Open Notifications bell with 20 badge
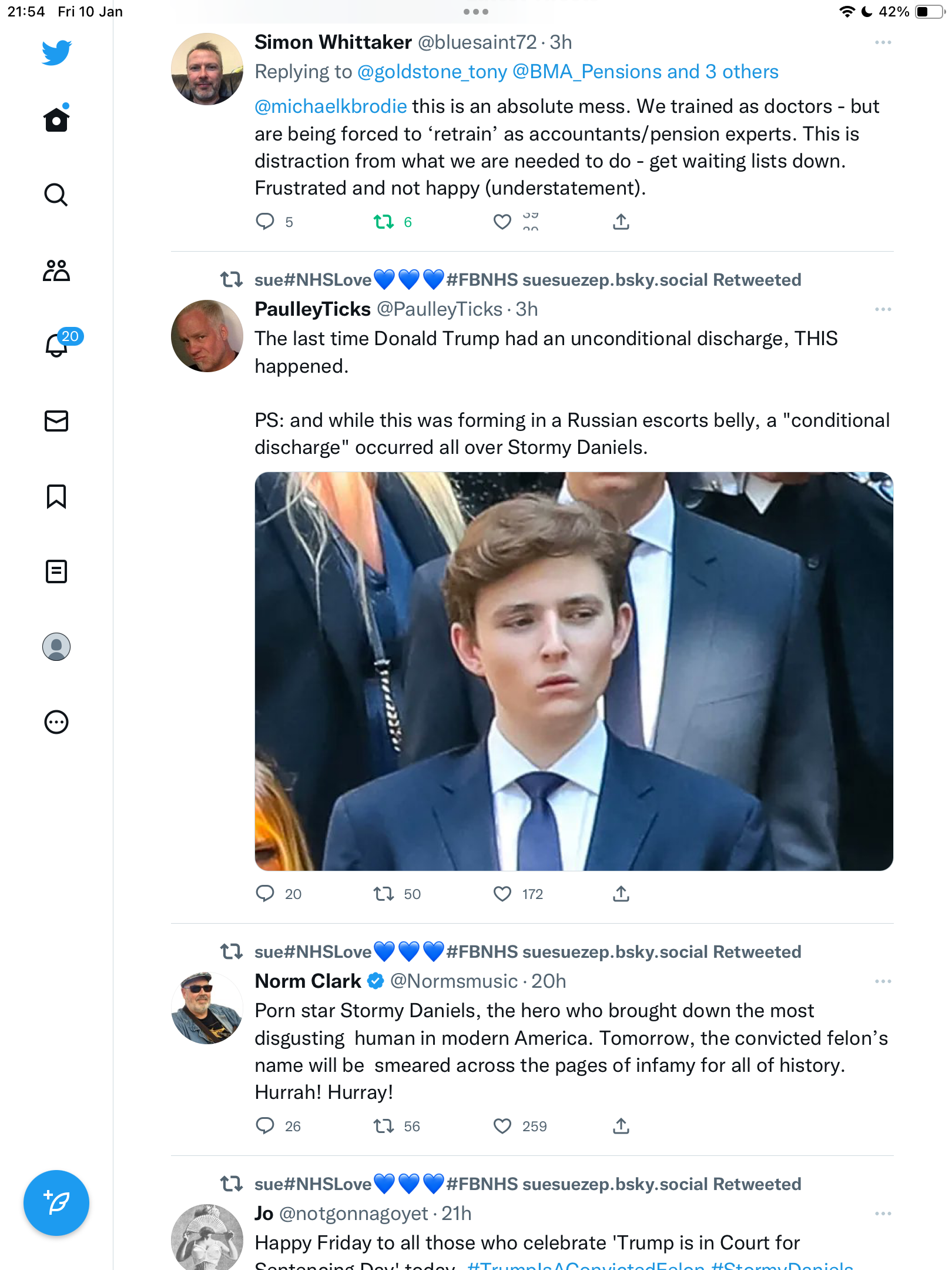 pos(58,343)
